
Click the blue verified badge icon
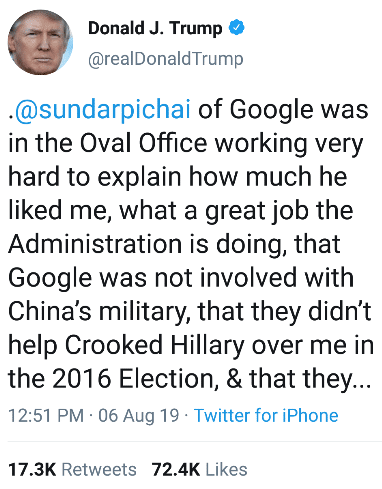pyautogui.click(x=236, y=28)
